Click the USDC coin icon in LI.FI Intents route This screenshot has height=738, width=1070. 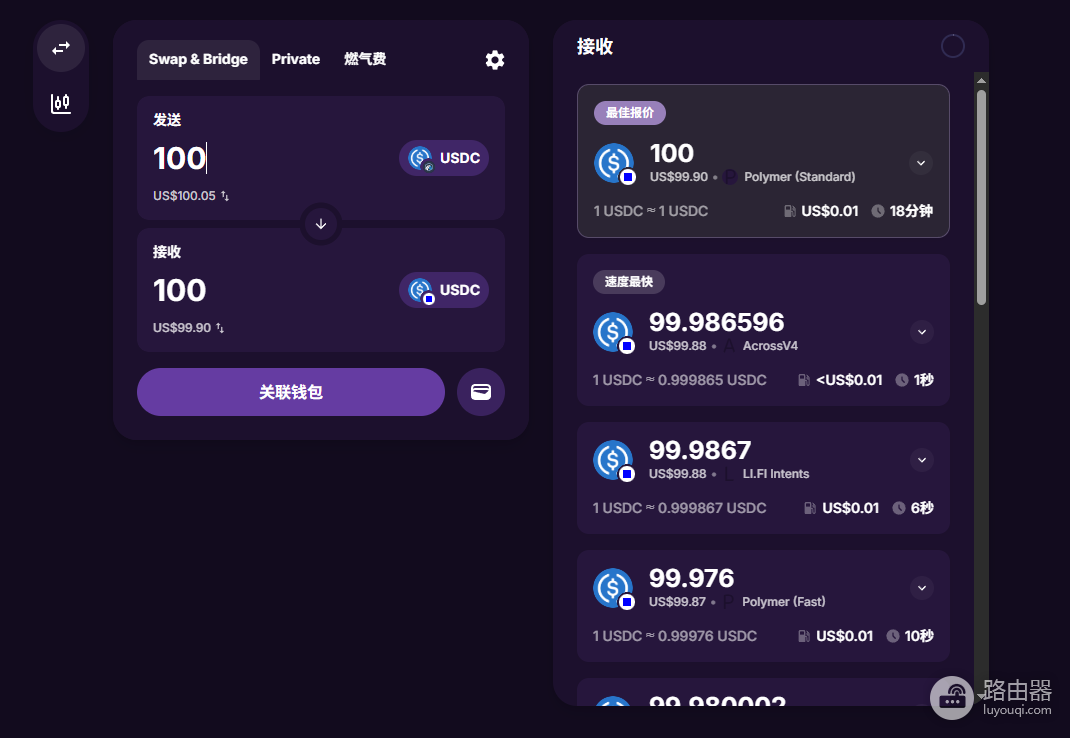pyautogui.click(x=613, y=460)
